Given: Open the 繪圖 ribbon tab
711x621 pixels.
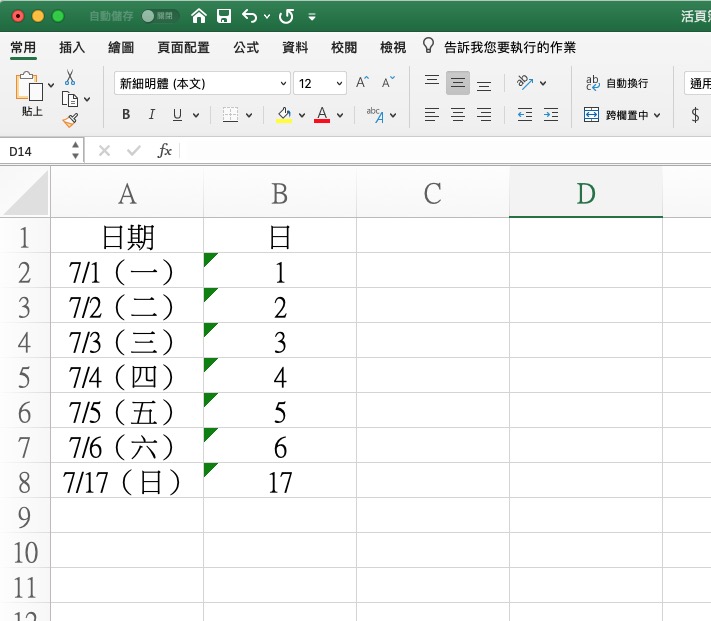Looking at the screenshot, I should [x=121, y=47].
